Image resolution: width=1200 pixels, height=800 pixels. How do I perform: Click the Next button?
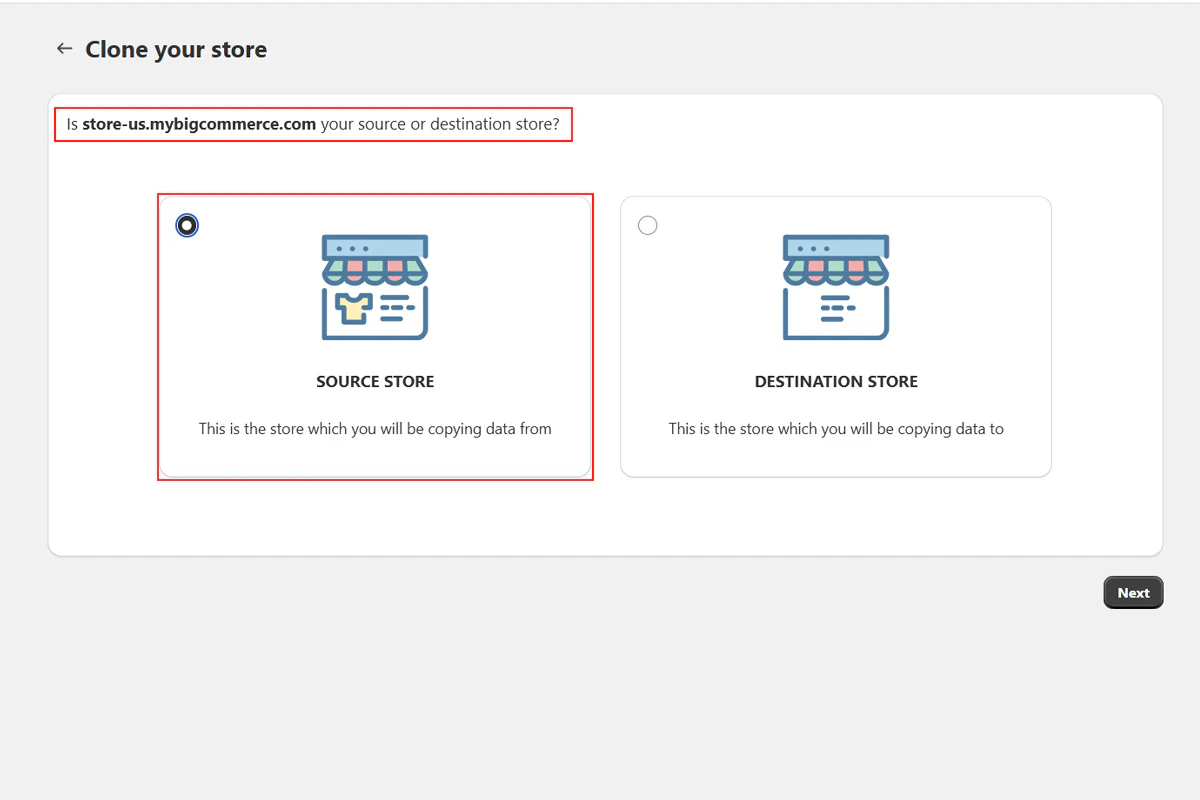point(1133,592)
